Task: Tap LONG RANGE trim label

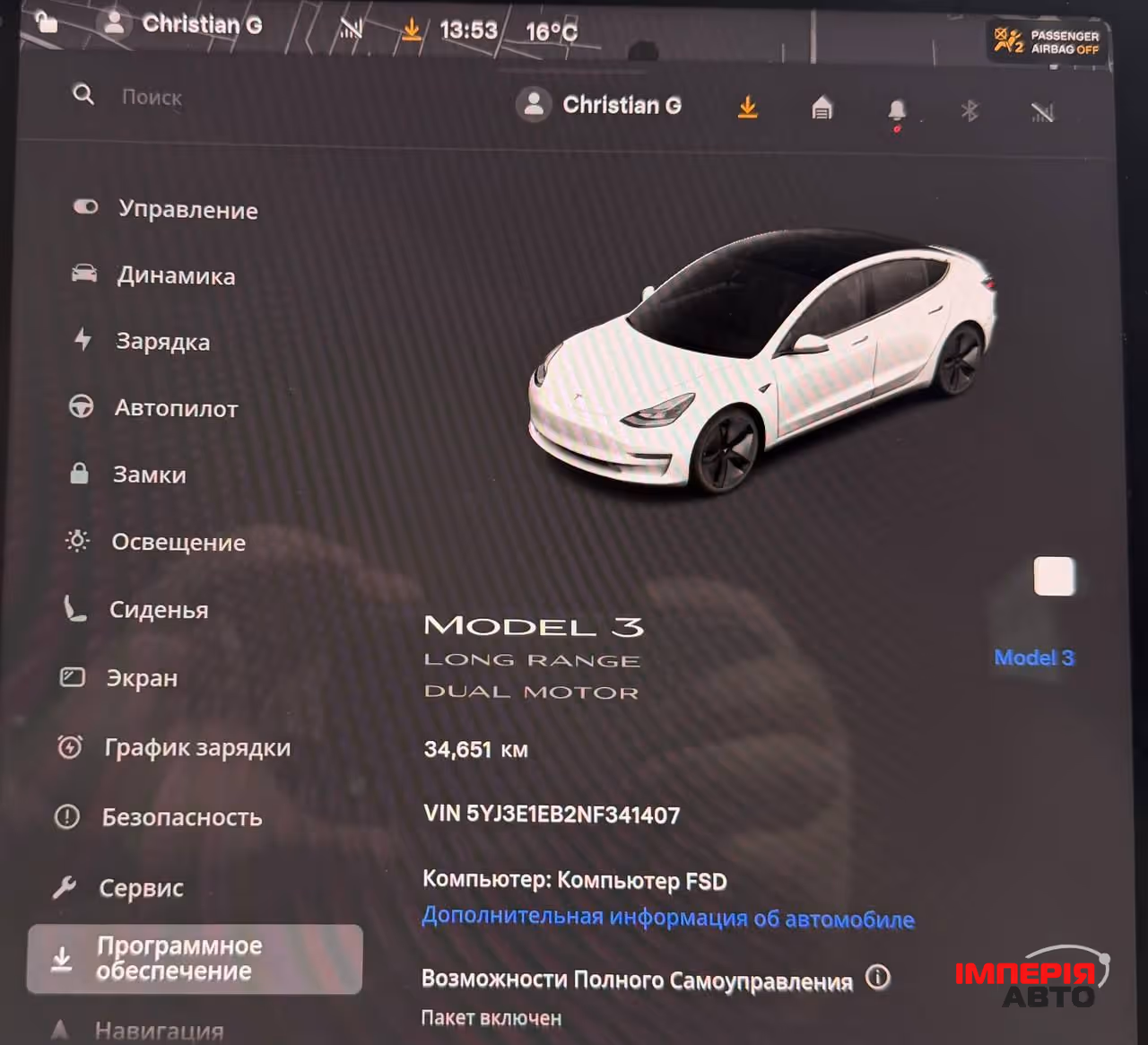Action: (x=532, y=660)
